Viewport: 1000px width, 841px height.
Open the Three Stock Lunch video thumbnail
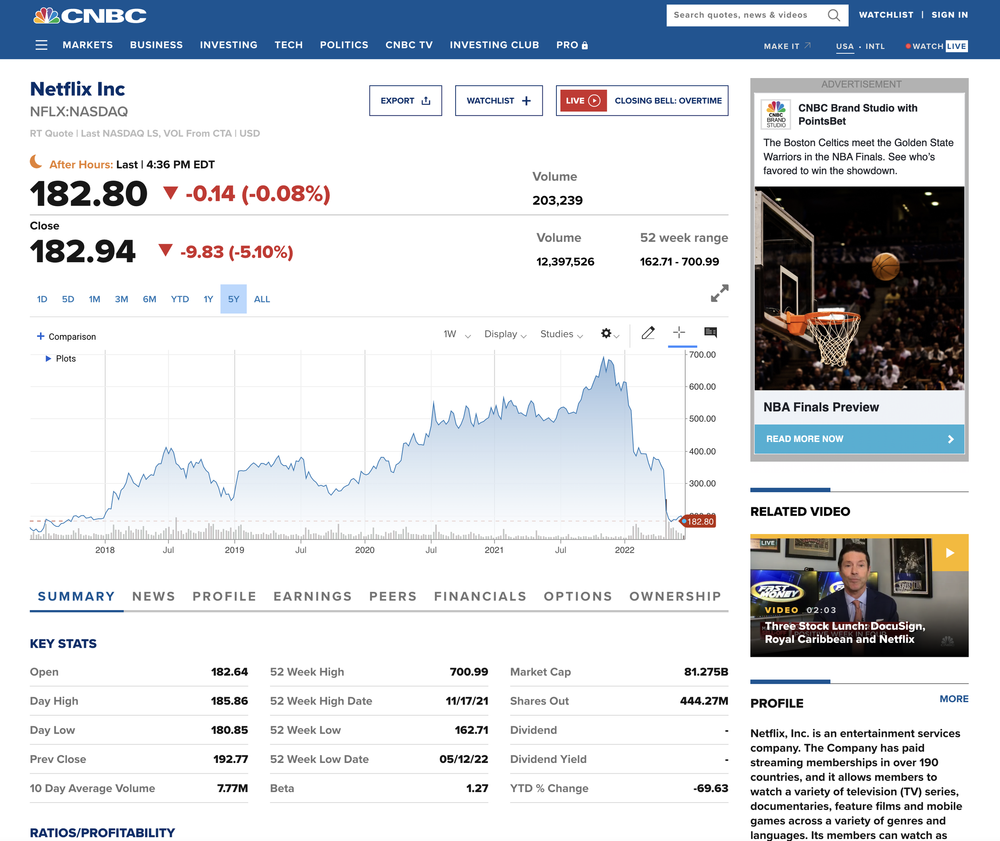[859, 596]
